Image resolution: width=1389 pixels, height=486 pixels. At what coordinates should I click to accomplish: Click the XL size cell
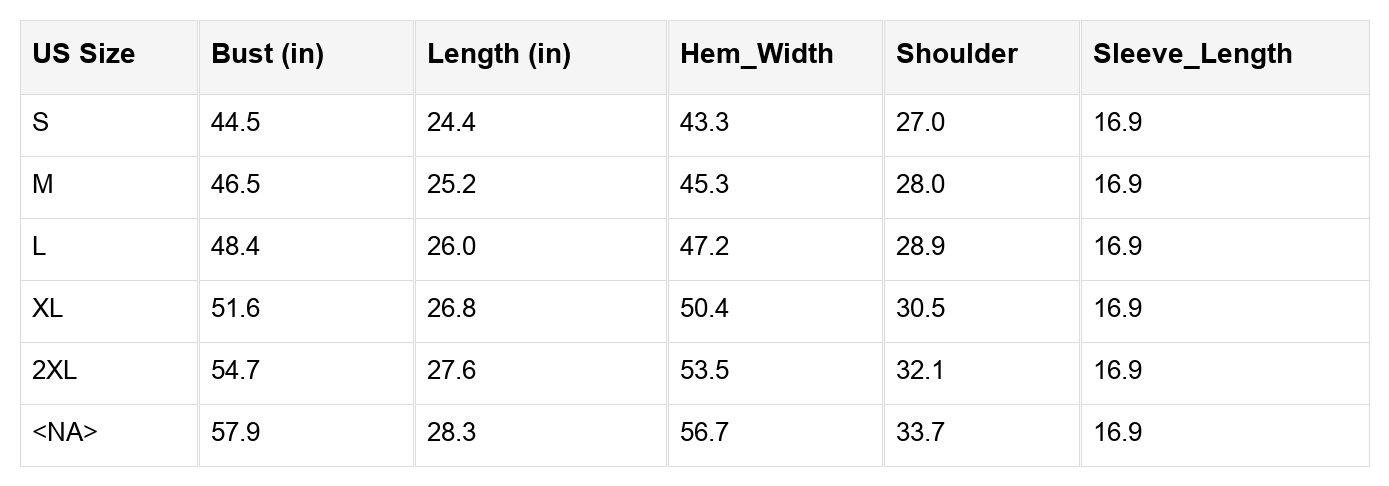pos(47,309)
